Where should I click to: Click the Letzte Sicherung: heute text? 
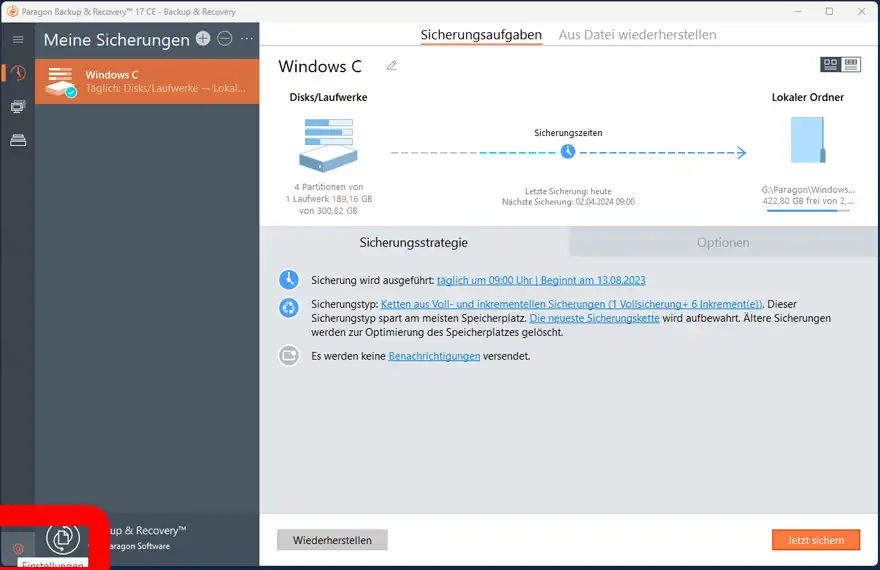tap(568, 191)
